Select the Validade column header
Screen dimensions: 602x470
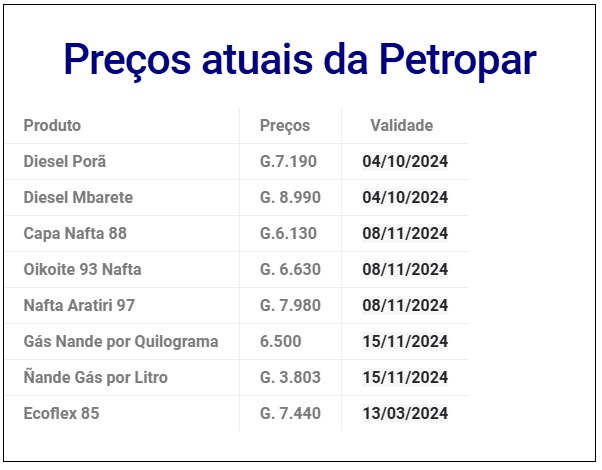coord(402,126)
